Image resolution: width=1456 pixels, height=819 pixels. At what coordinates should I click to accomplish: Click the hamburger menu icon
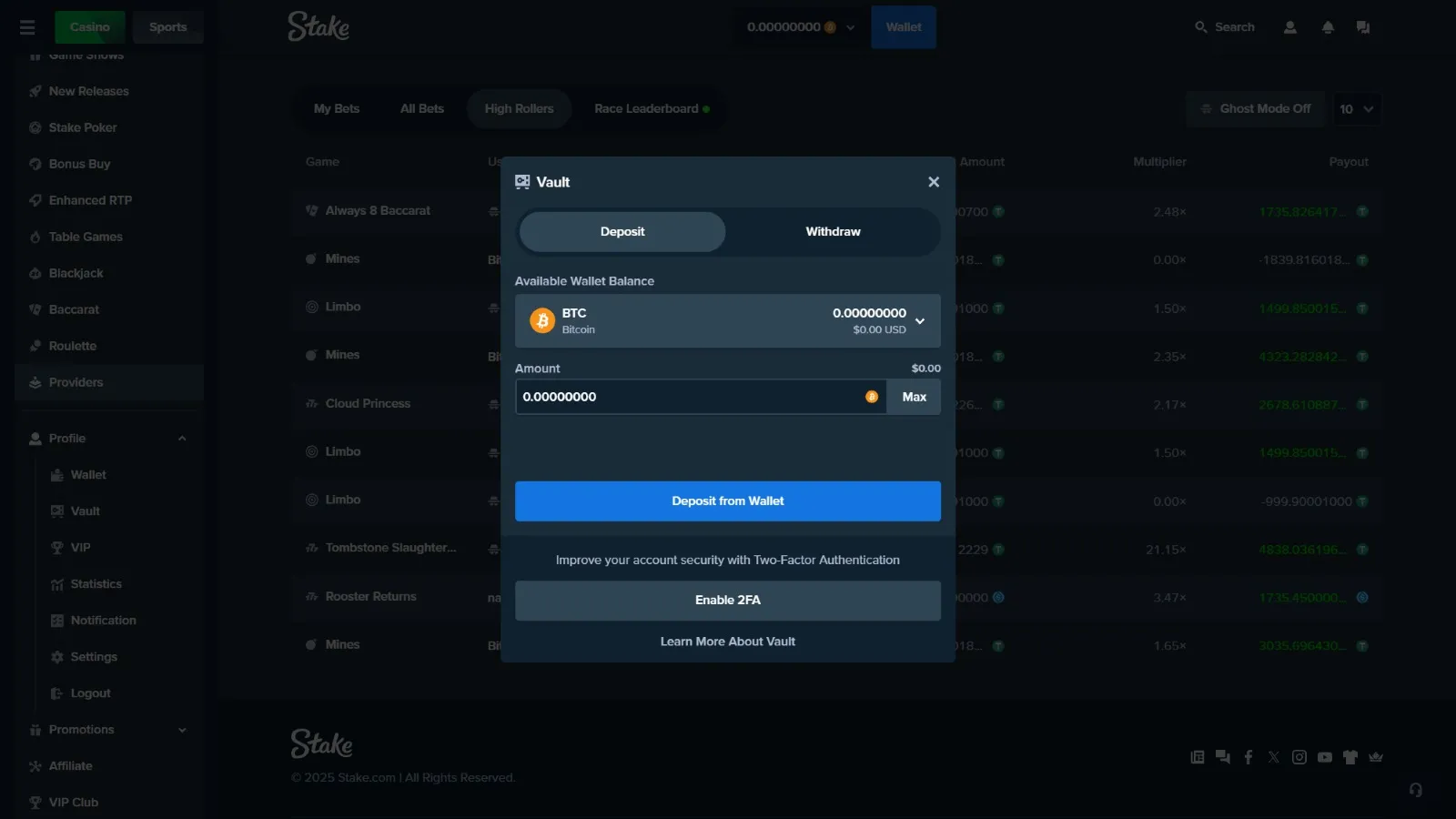click(27, 27)
